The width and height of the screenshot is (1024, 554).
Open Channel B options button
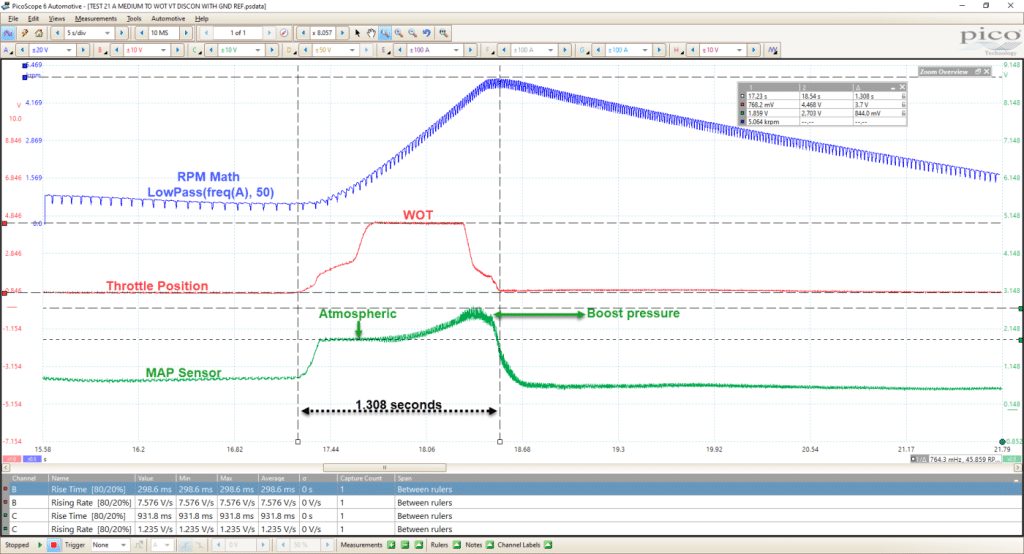pos(102,50)
